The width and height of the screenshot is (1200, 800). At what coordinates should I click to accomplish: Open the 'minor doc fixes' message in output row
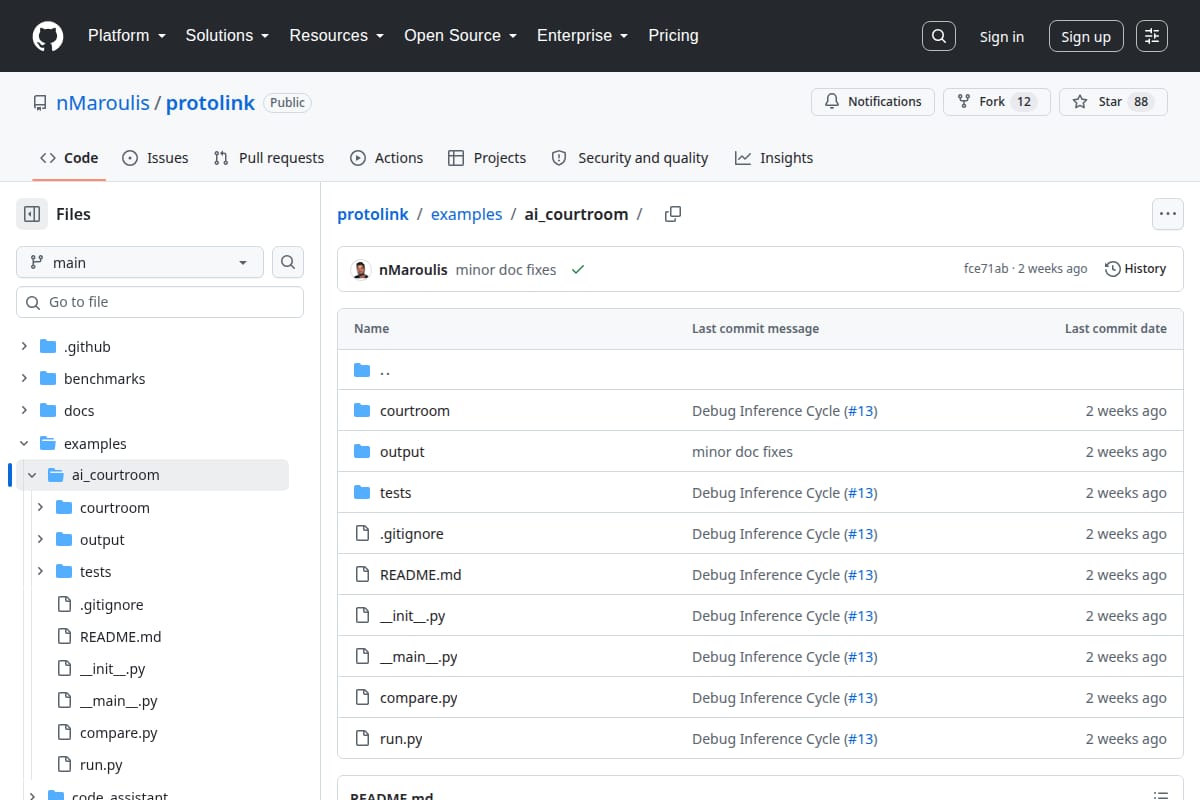coord(742,452)
